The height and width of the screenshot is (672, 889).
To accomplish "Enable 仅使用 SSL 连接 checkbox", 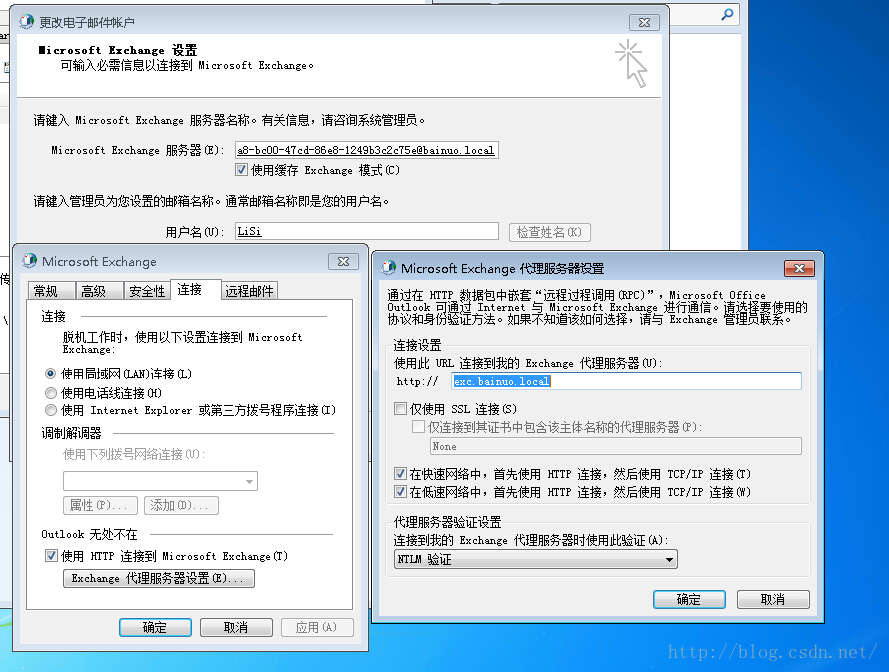I will click(400, 408).
